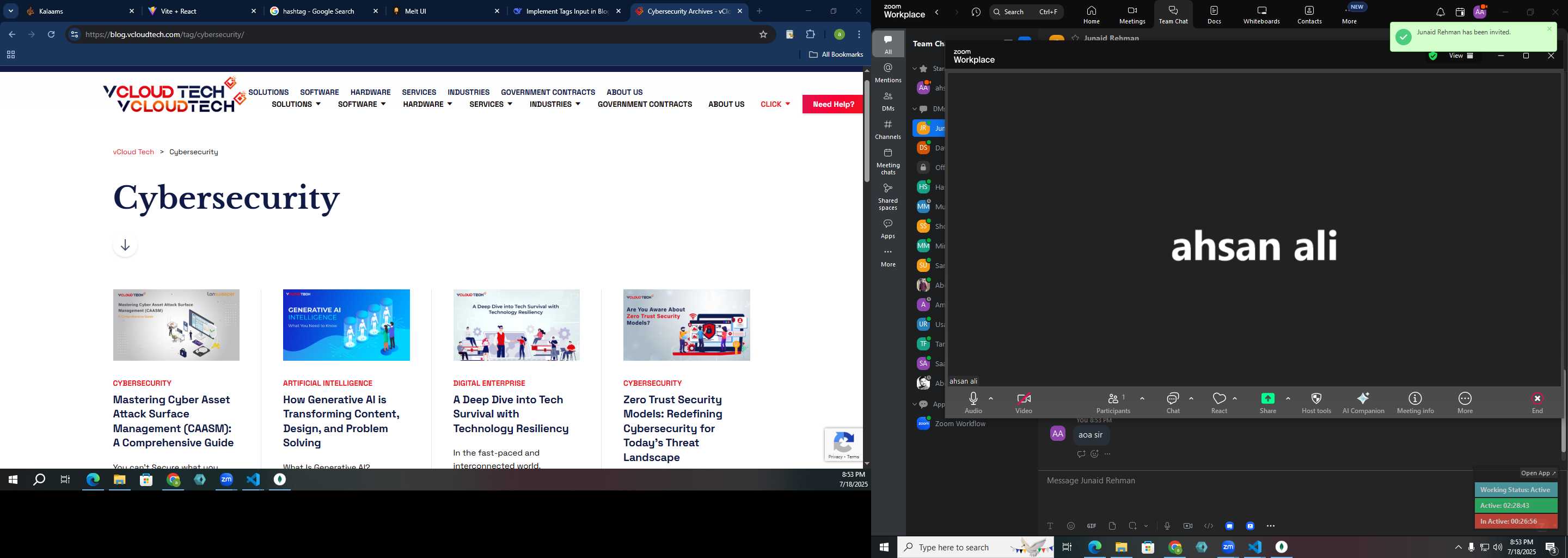Open Meeting chats in sidebar
This screenshot has height=558, width=1568.
click(x=888, y=161)
